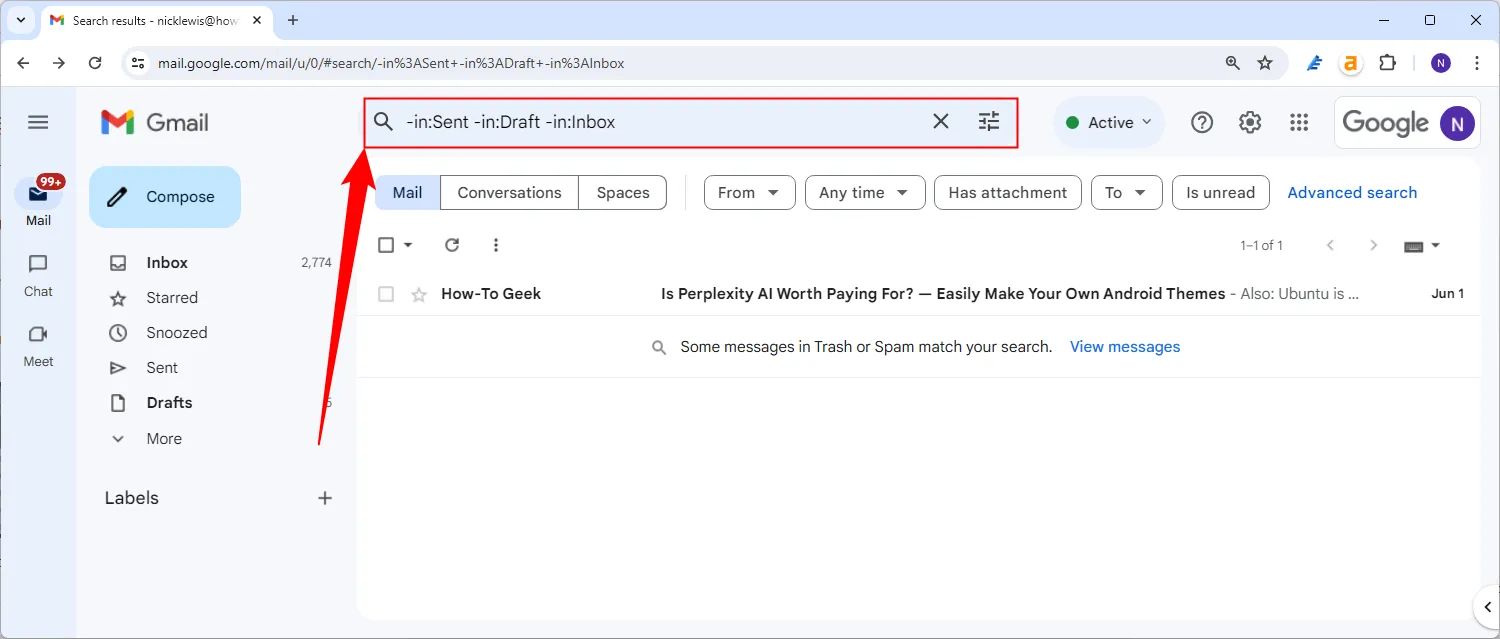Toggle the Is unread filter chip

point(1220,193)
